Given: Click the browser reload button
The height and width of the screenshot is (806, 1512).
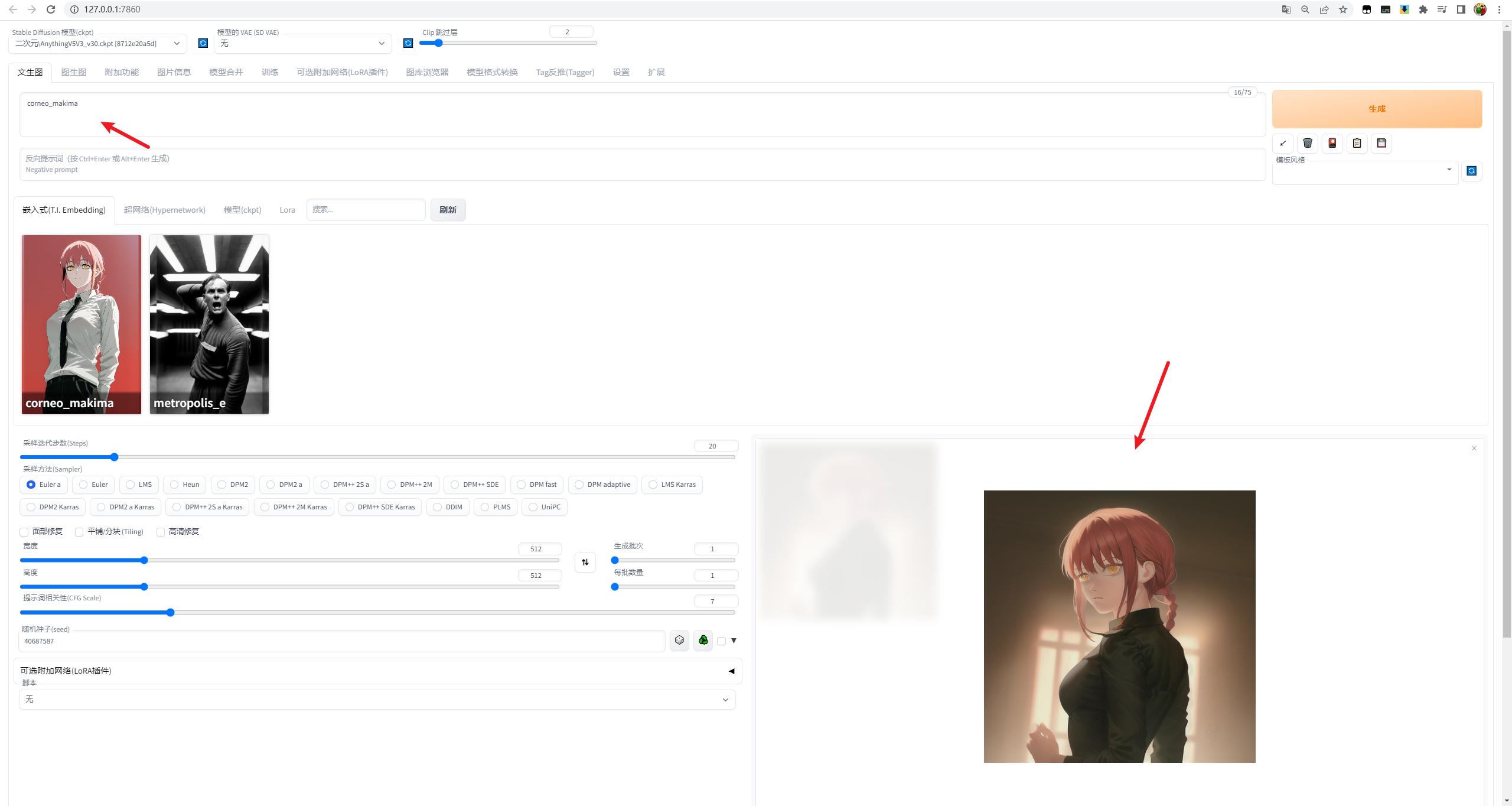Looking at the screenshot, I should click(x=51, y=9).
